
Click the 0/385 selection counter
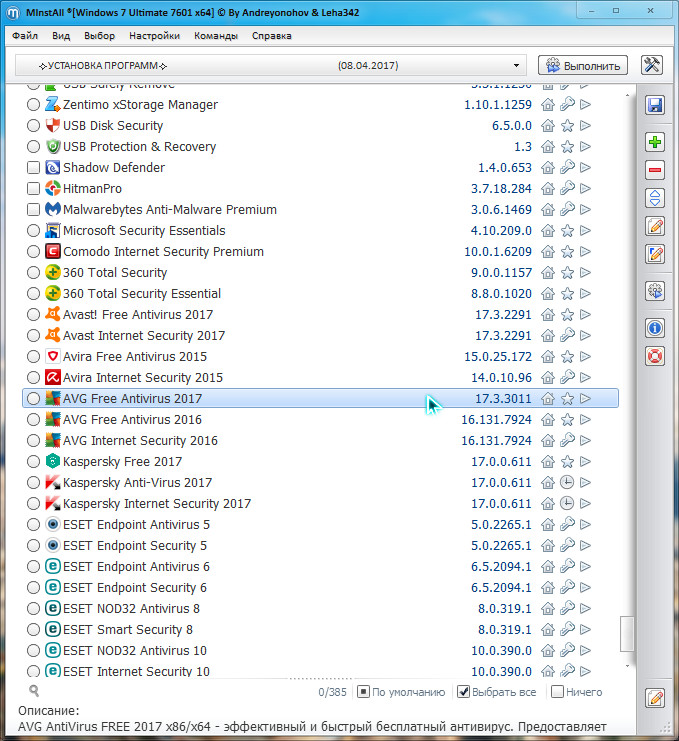(332, 692)
